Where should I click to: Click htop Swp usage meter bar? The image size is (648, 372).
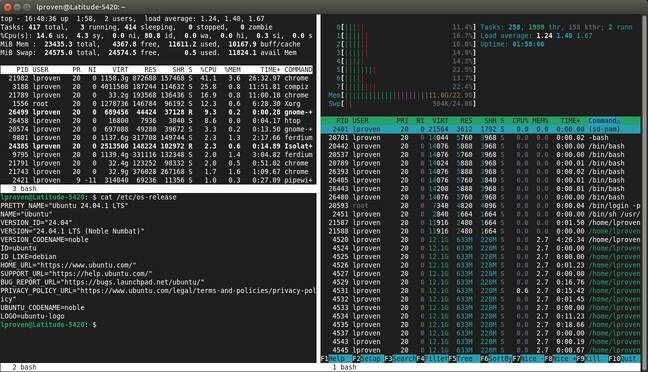[402, 104]
